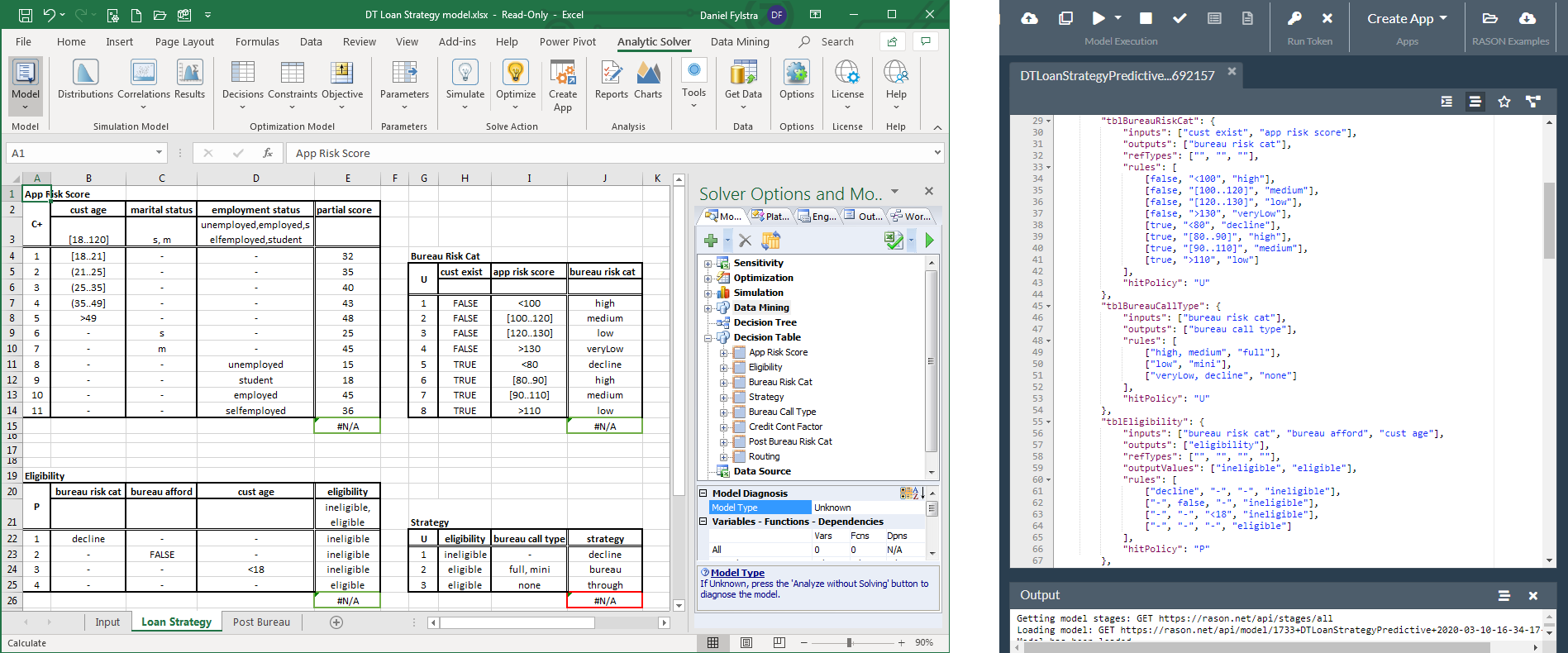Click the Stop square icon in RASON Model Execution
This screenshot has height=653, width=1568.
coord(1146,18)
